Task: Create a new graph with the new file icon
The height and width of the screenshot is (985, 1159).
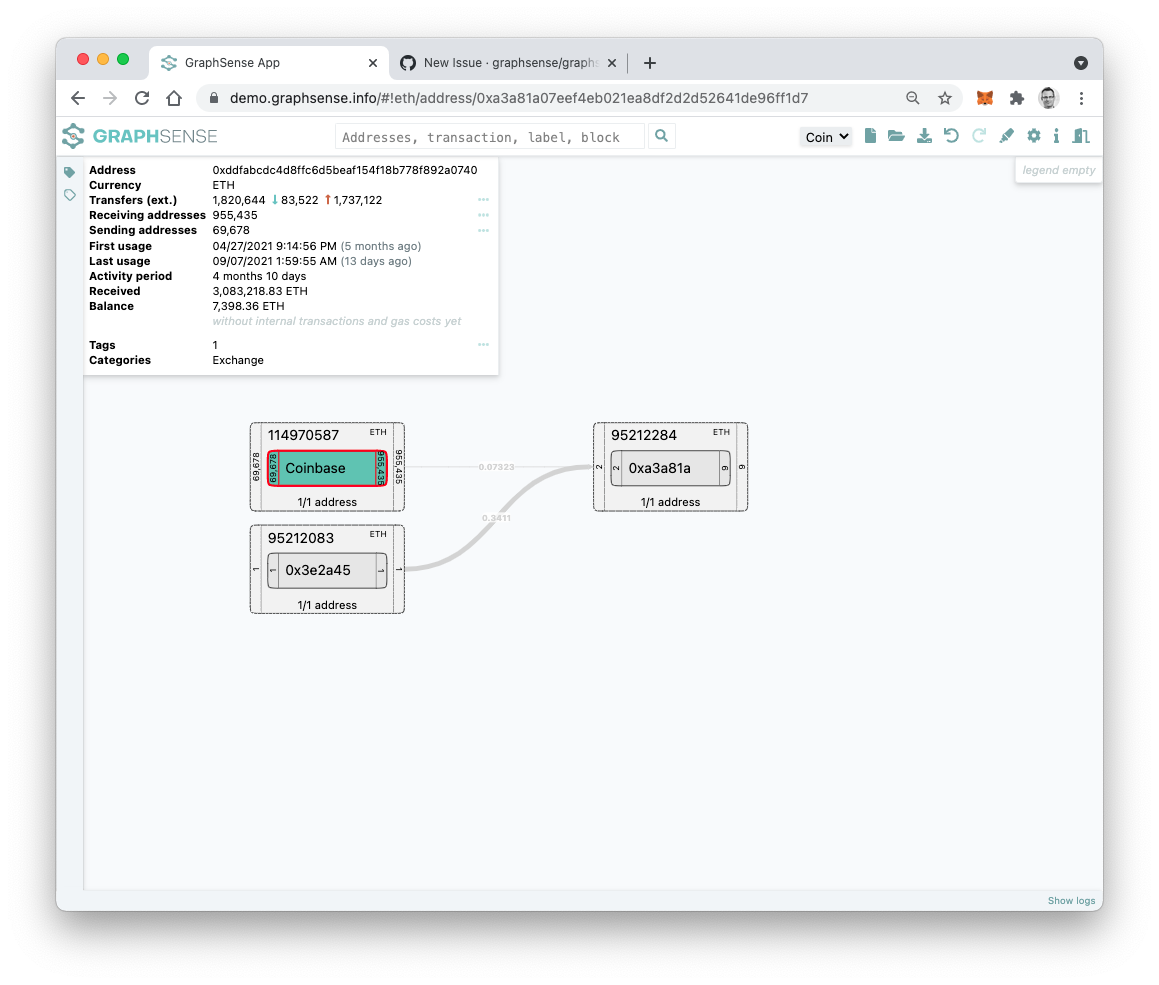Action: pyautogui.click(x=870, y=135)
